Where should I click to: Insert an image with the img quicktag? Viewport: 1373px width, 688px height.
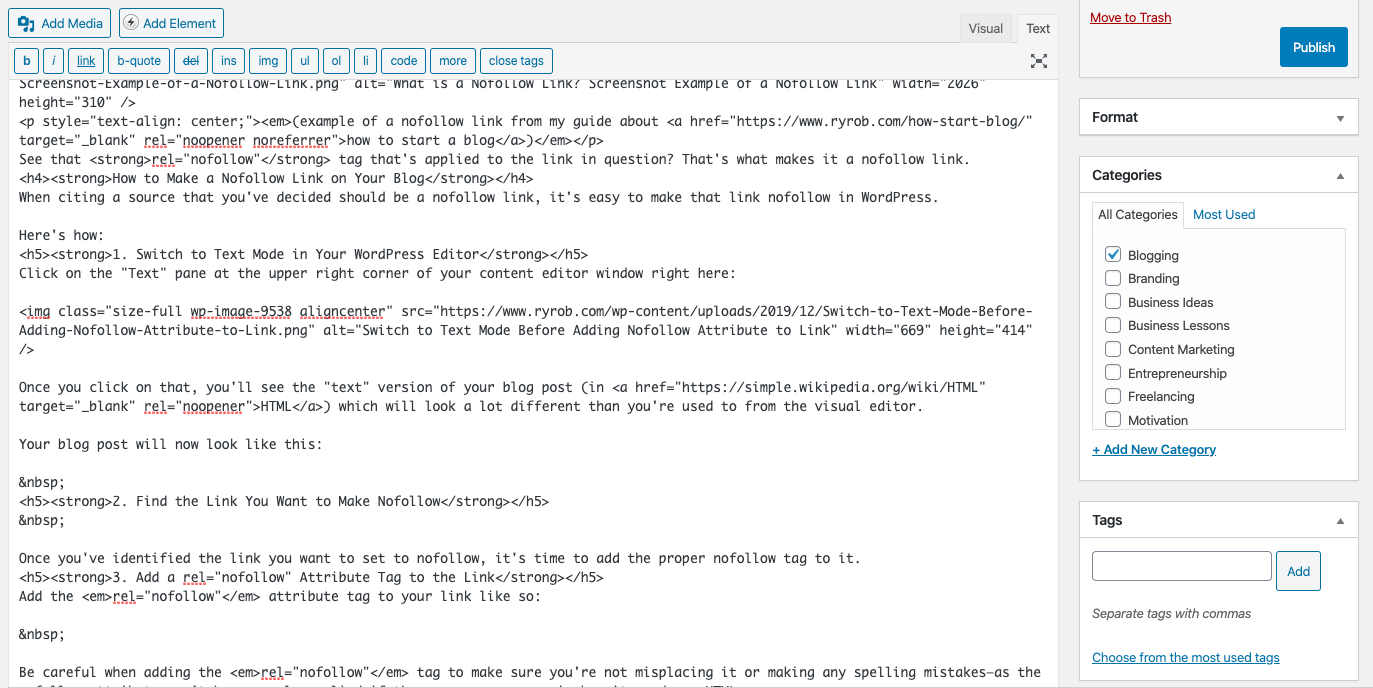coord(268,60)
